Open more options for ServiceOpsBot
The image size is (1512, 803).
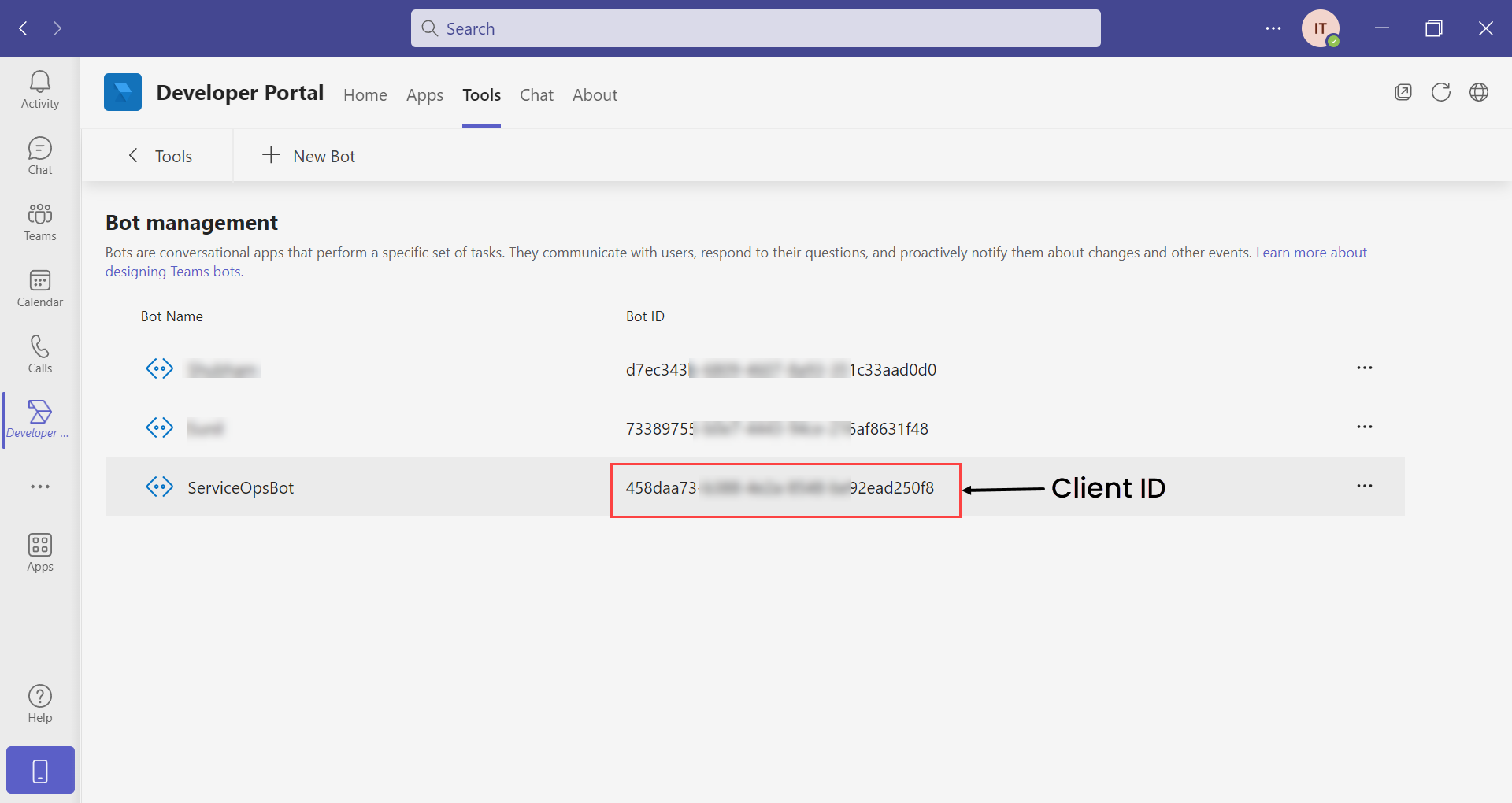(1364, 487)
